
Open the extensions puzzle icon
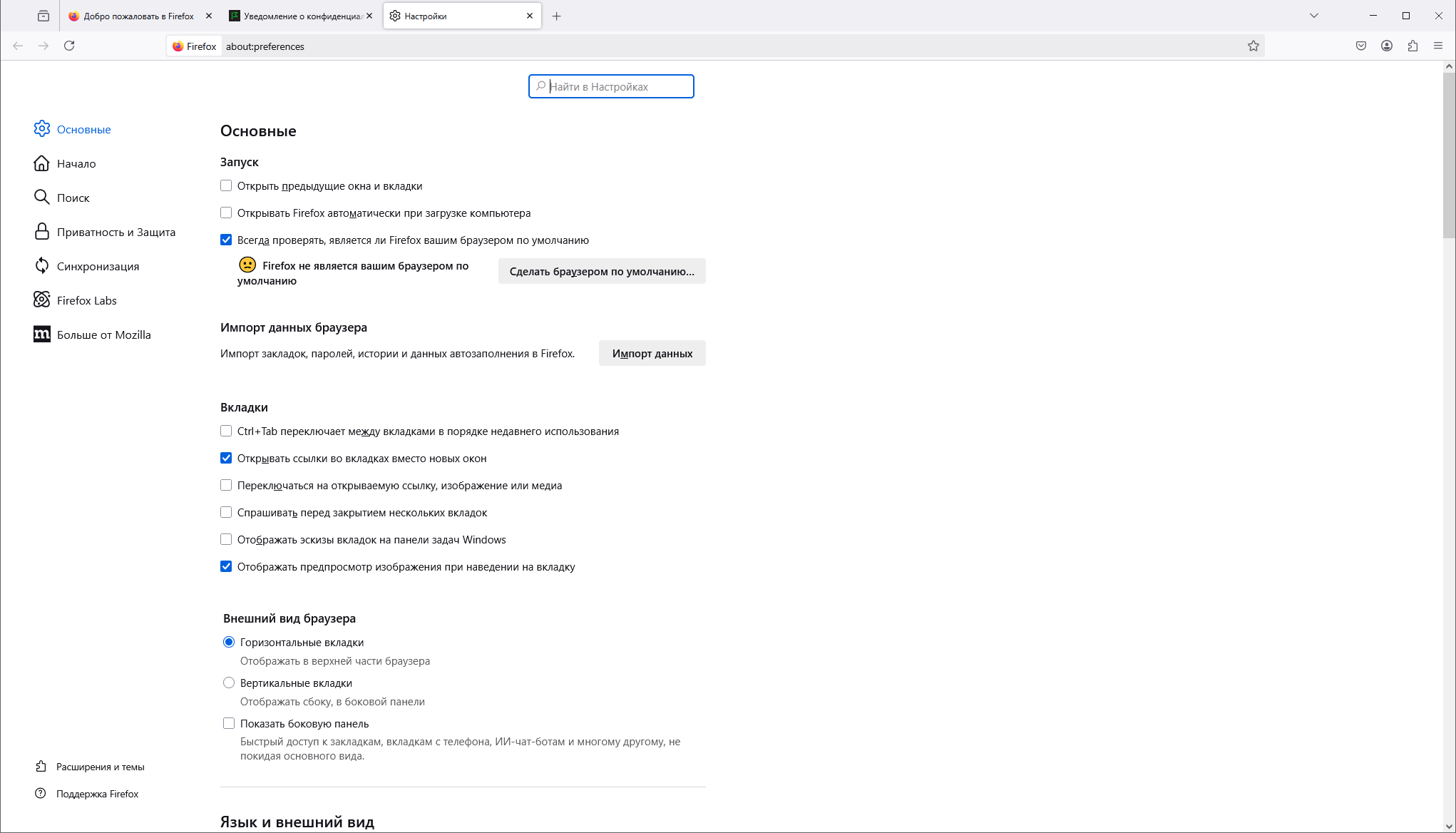click(1413, 46)
